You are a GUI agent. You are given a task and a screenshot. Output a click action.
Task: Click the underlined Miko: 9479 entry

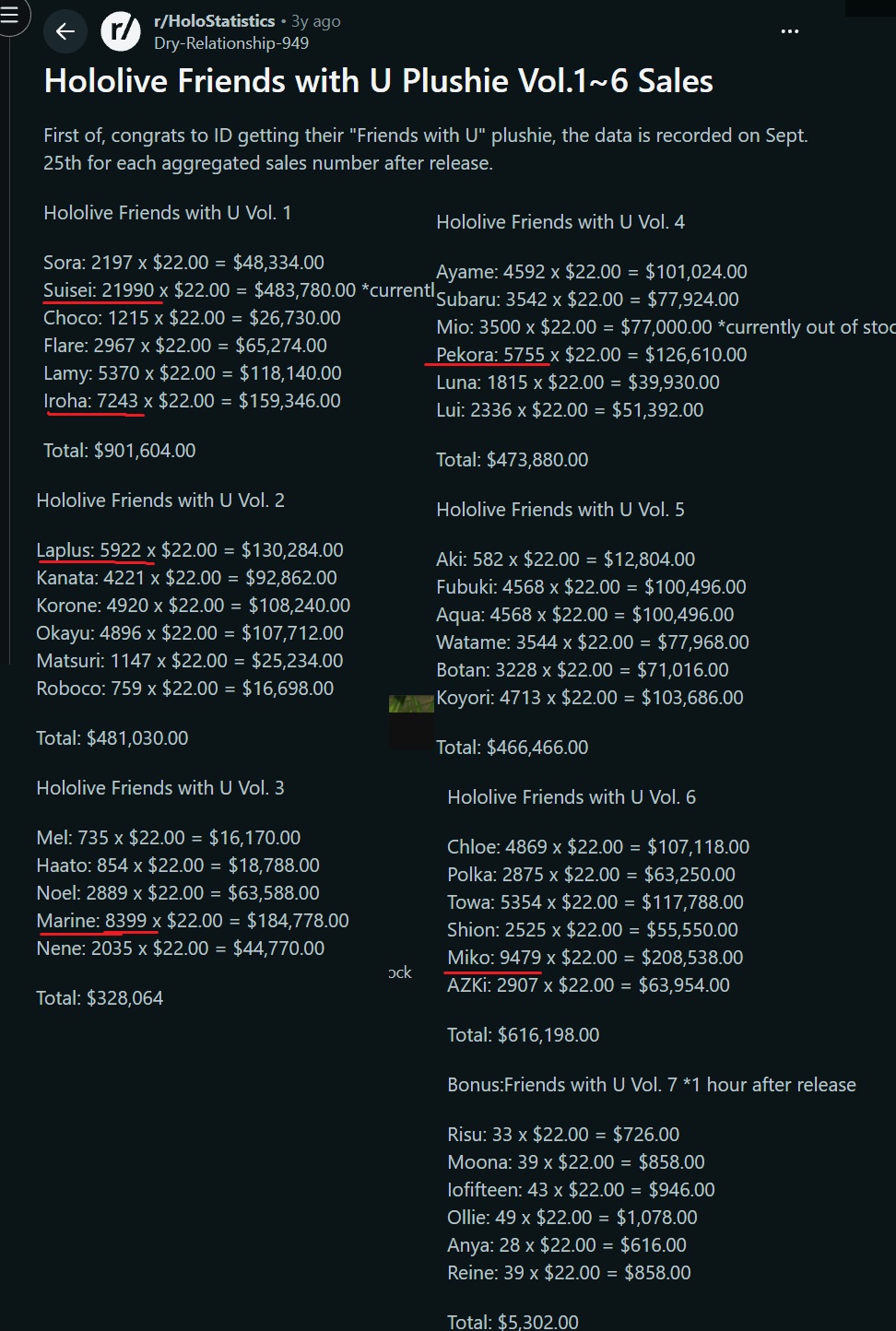494,958
